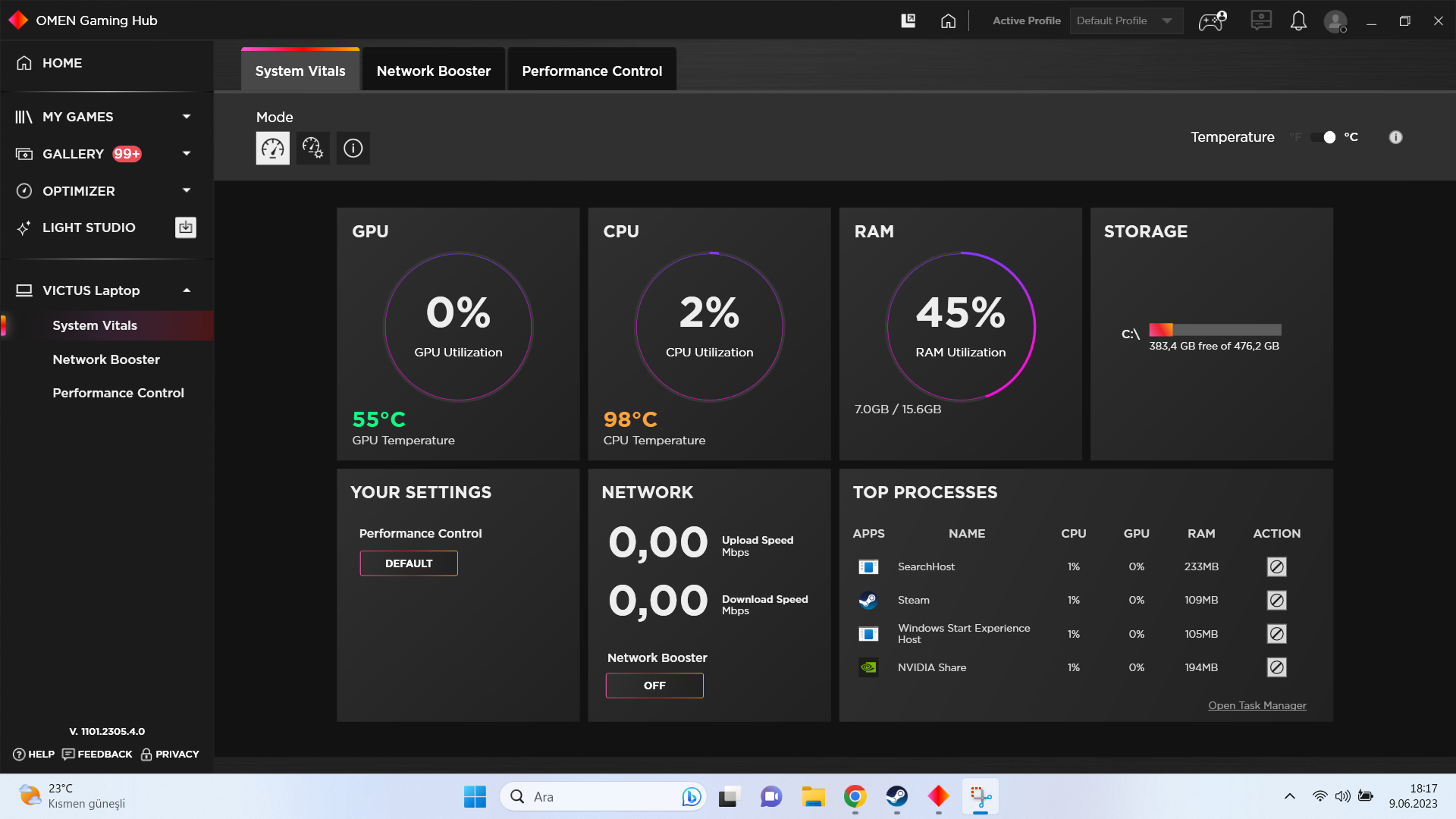Screen dimensions: 1456x819
Task: Click the Light Studio download icon
Action: coord(186,227)
